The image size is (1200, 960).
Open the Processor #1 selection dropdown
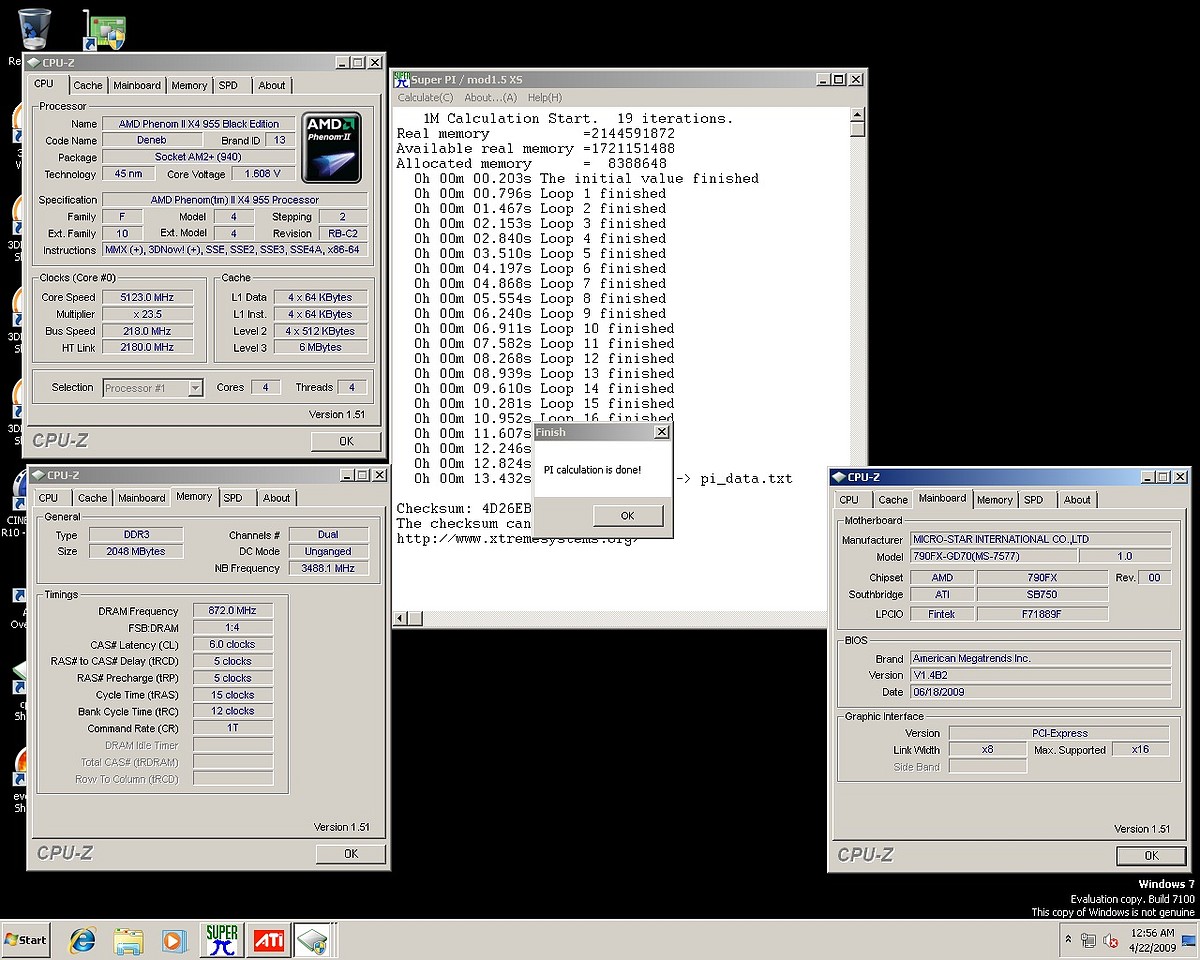tap(153, 388)
